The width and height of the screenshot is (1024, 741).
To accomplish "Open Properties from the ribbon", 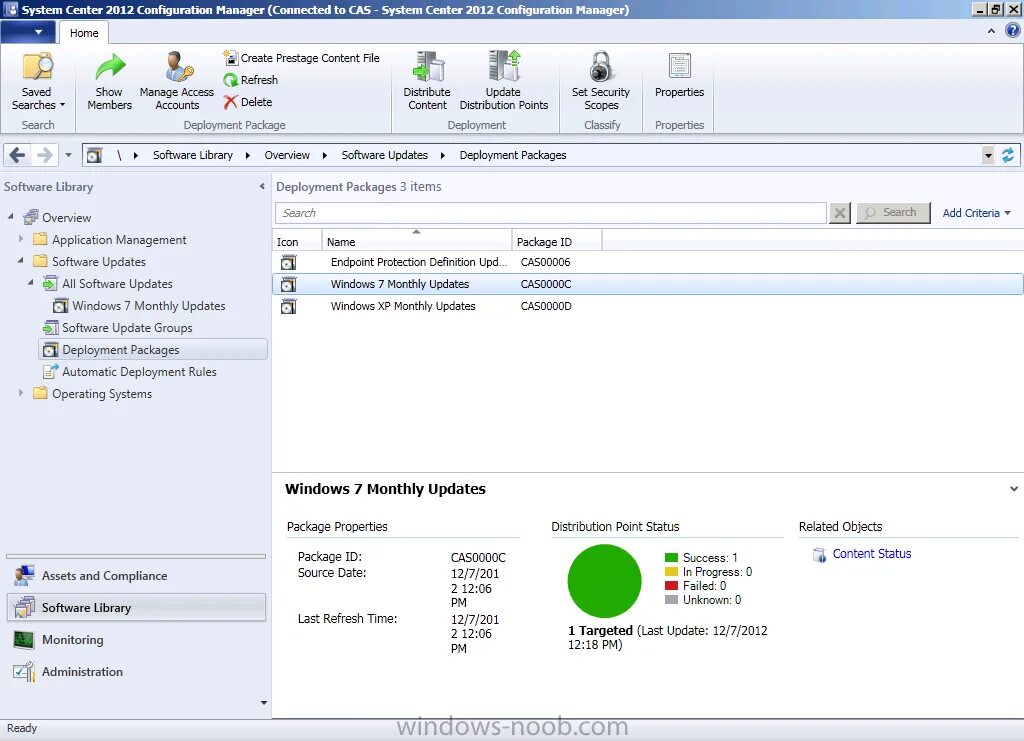I will coord(679,75).
